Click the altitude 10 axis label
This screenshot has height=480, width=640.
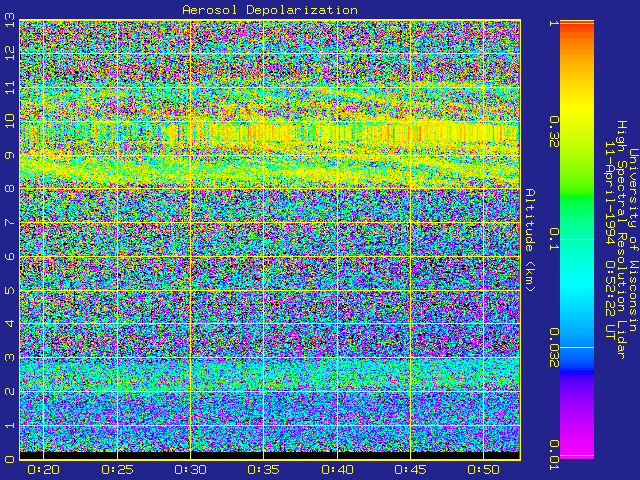[10, 121]
